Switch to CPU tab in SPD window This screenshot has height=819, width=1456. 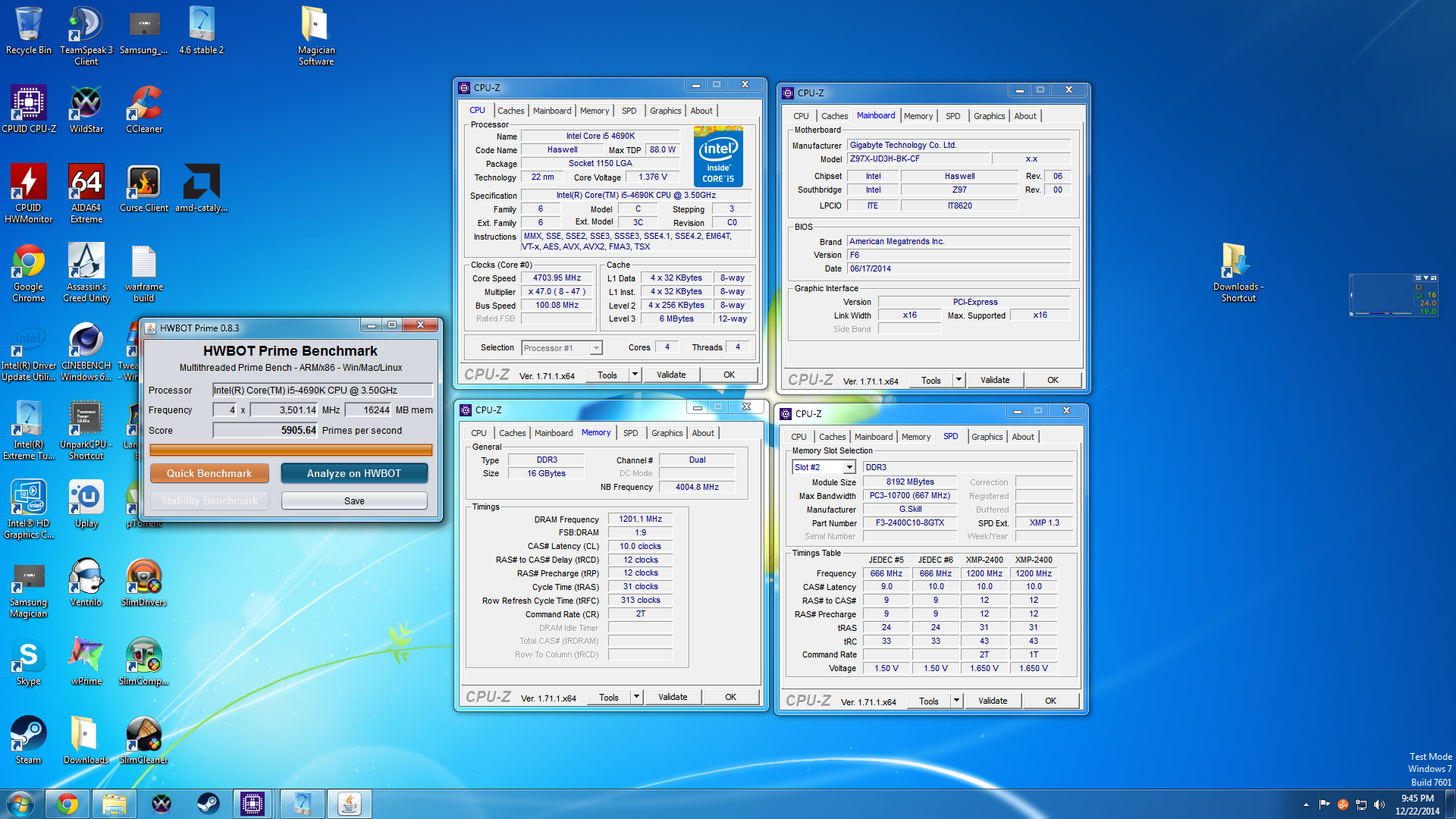pyautogui.click(x=799, y=437)
